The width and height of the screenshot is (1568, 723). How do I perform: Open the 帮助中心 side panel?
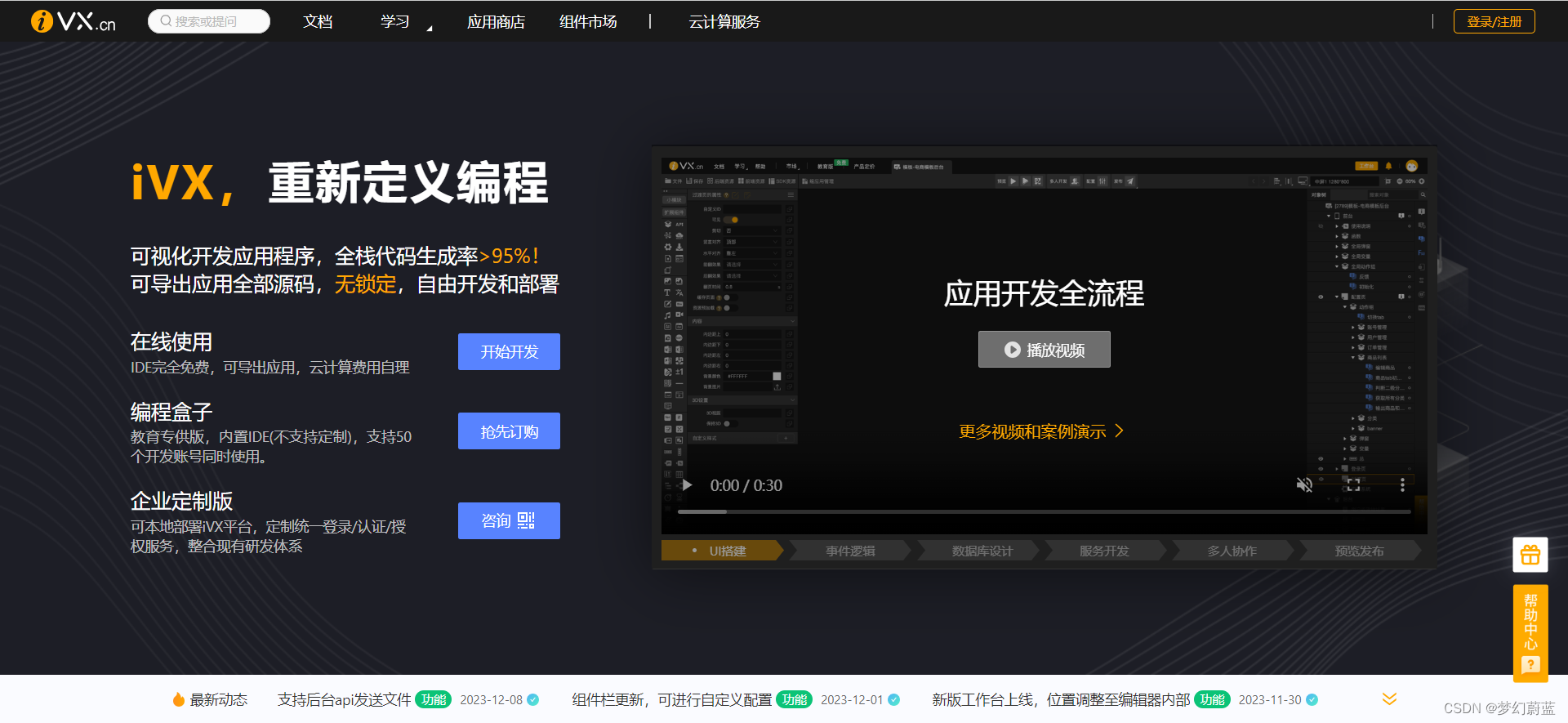click(x=1530, y=632)
